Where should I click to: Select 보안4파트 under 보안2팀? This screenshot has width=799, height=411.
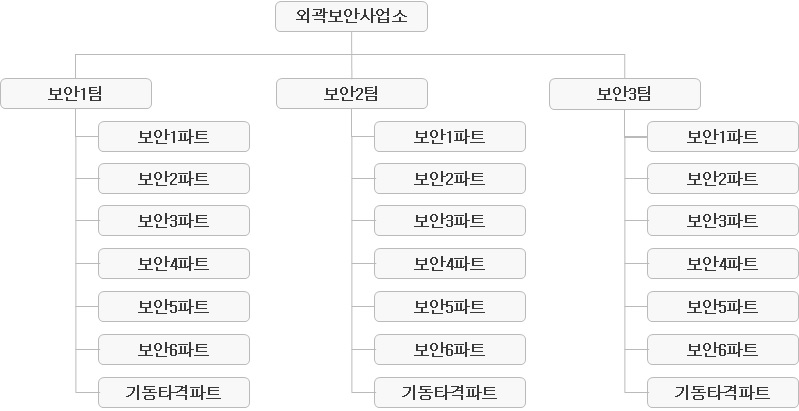(450, 264)
